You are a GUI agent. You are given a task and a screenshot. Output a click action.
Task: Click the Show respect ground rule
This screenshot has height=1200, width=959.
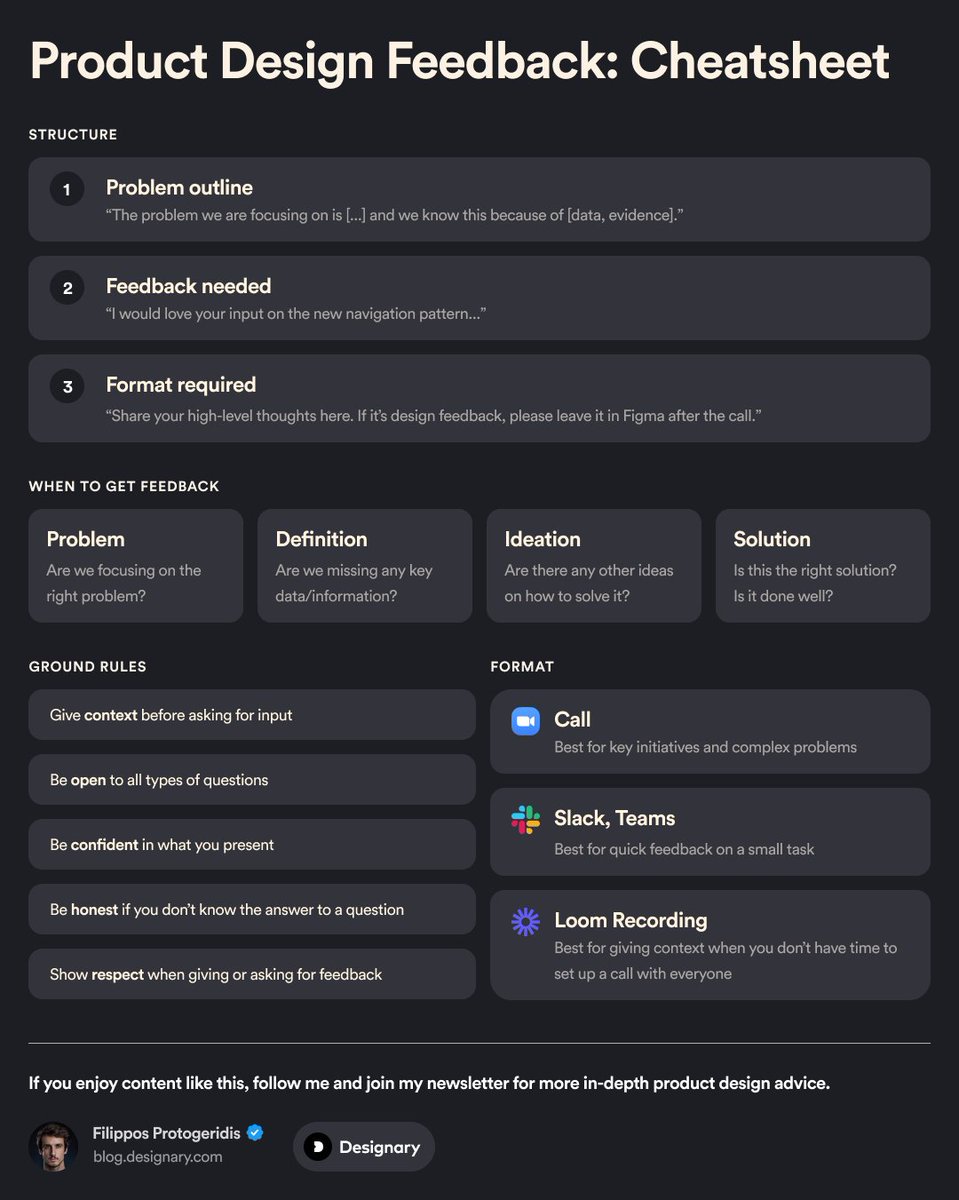click(x=252, y=974)
